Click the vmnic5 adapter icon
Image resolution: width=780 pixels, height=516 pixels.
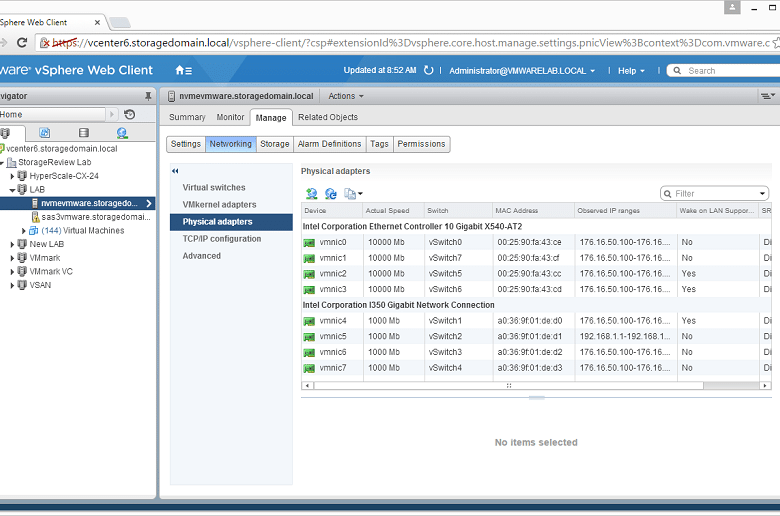tap(309, 337)
